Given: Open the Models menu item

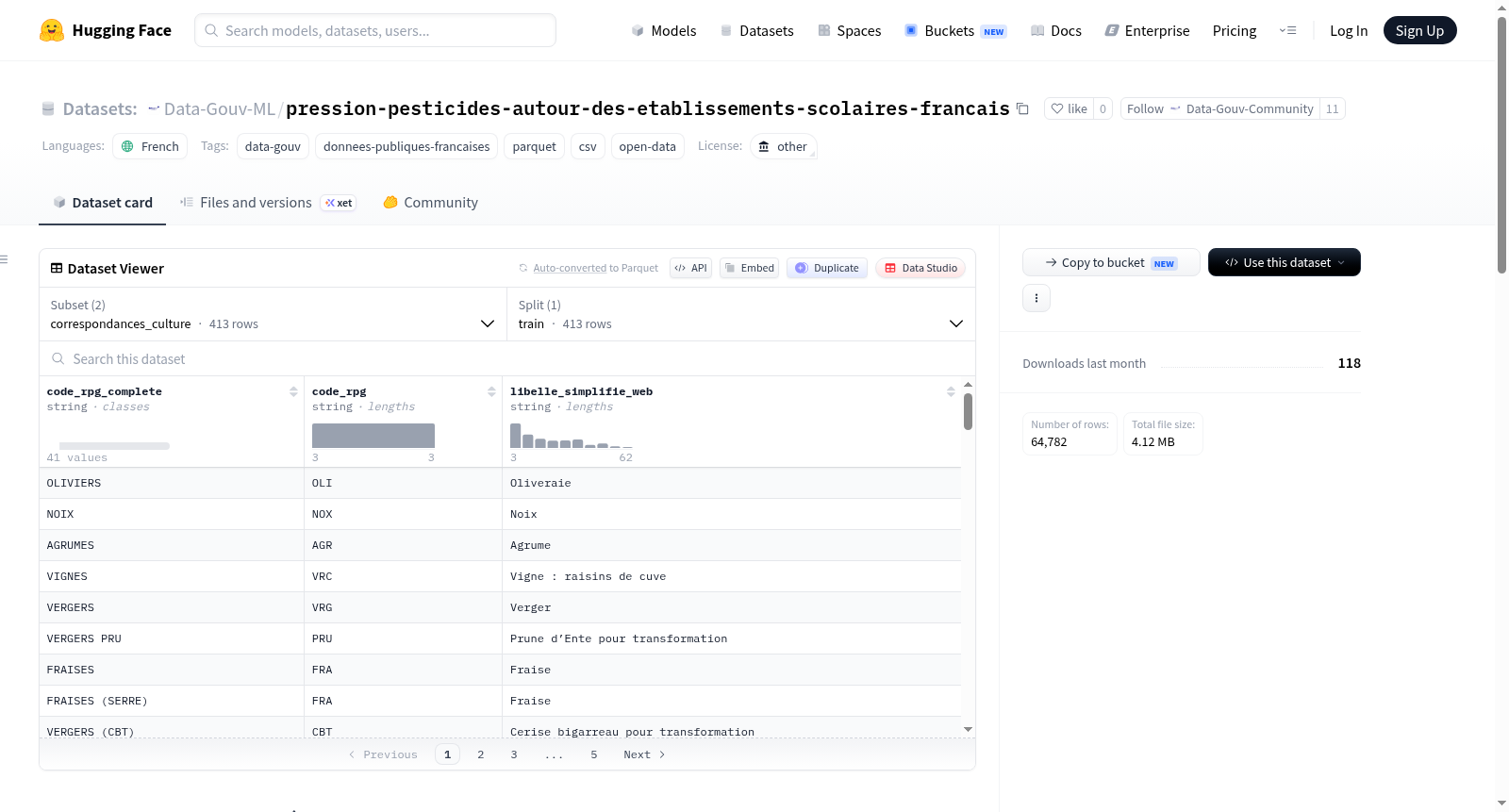Looking at the screenshot, I should point(664,30).
